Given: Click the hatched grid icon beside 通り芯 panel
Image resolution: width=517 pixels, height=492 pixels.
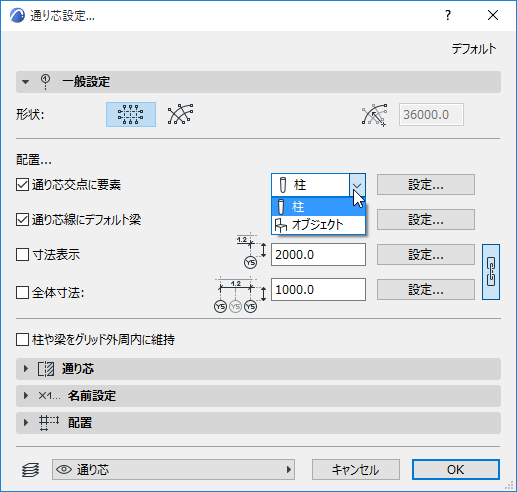Looking at the screenshot, I should click(x=46, y=369).
